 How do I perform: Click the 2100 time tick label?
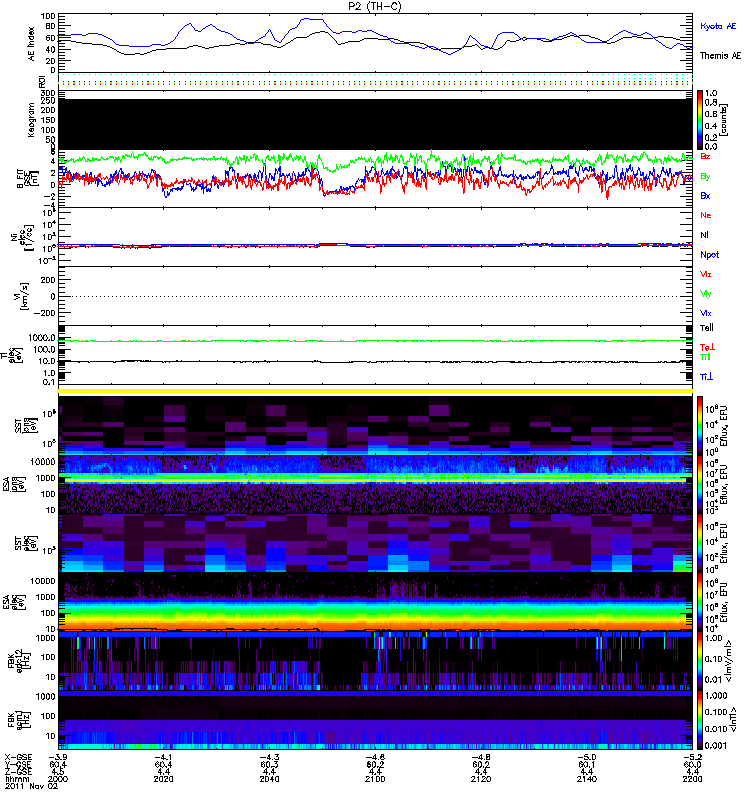[x=375, y=779]
